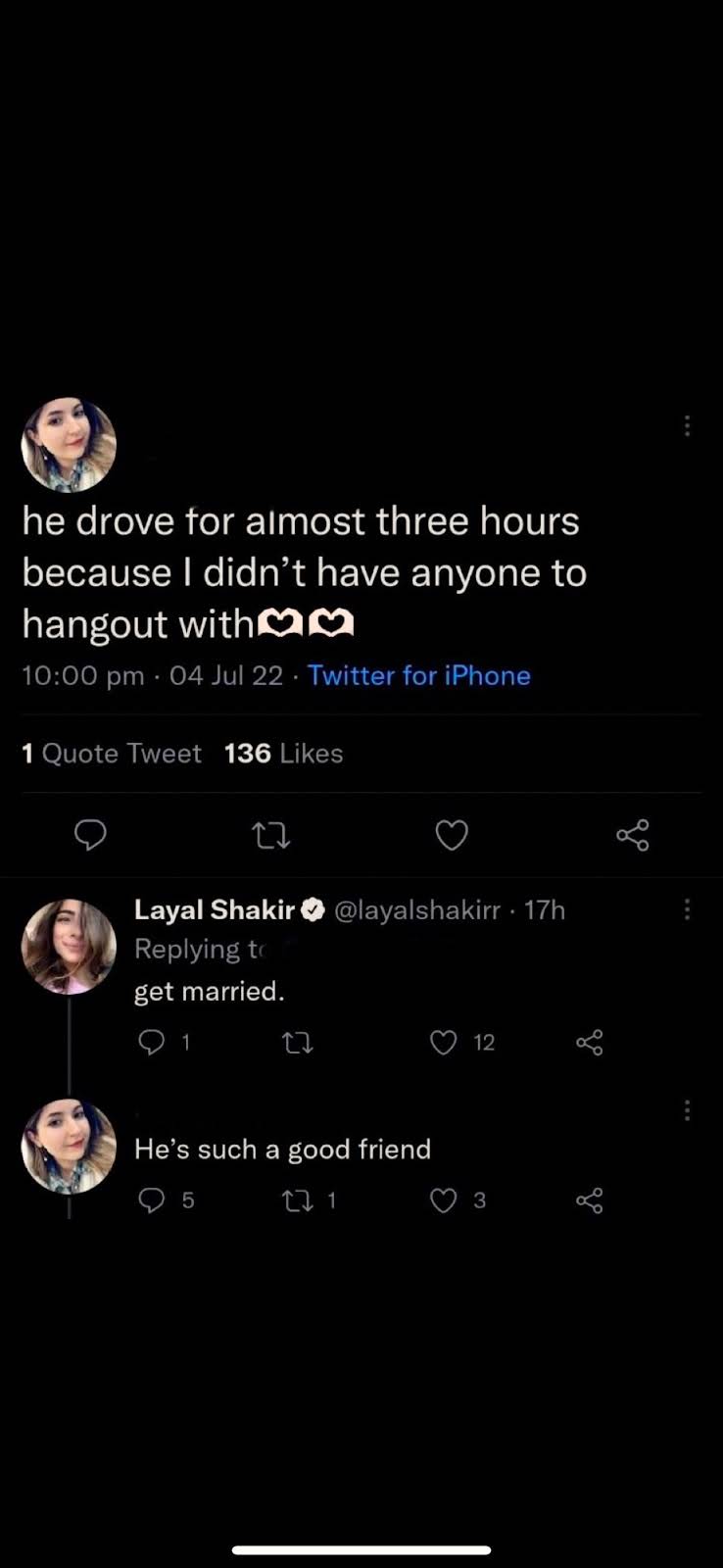Open options menu for Layal Shakir's reply

click(687, 909)
